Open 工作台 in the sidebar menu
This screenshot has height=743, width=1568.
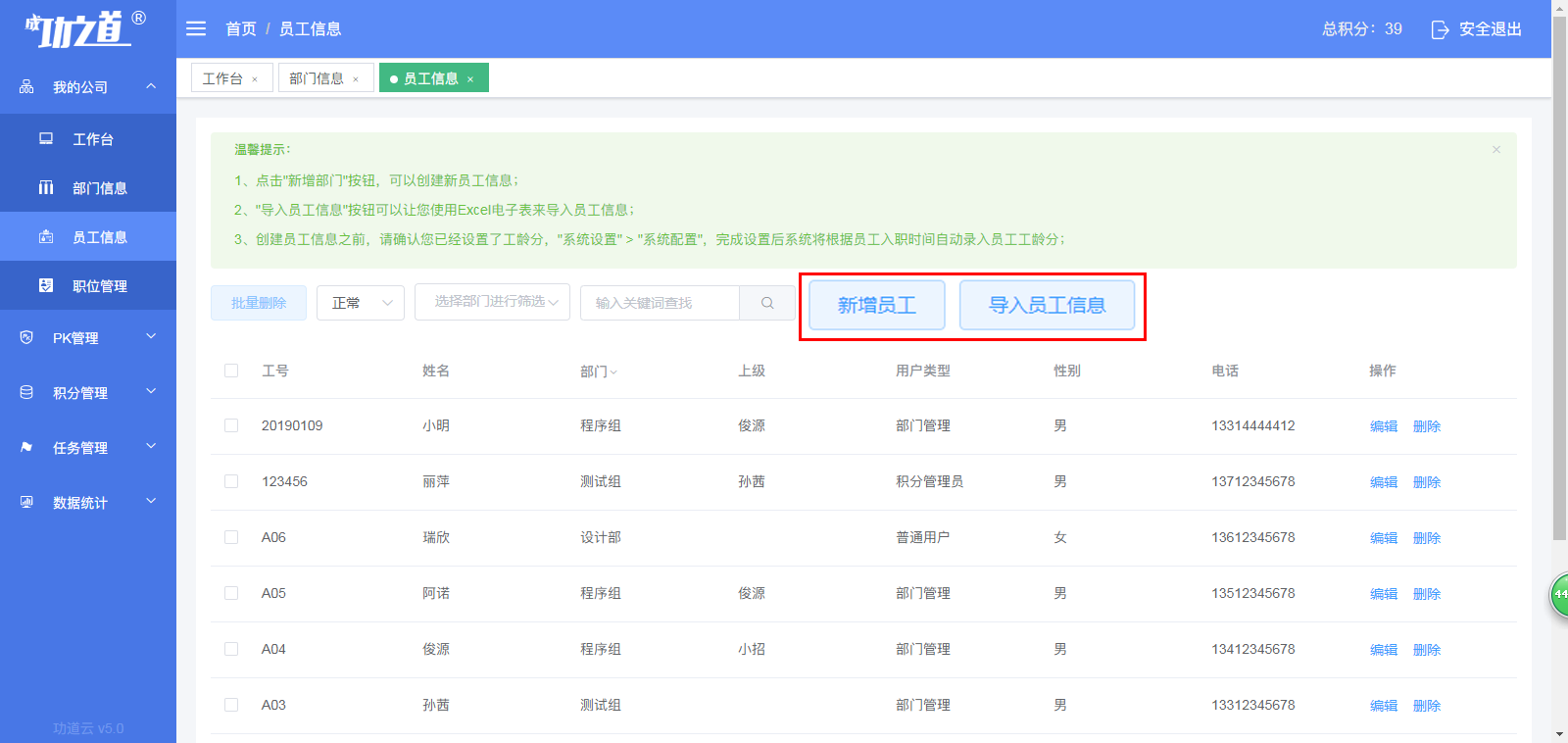88,138
